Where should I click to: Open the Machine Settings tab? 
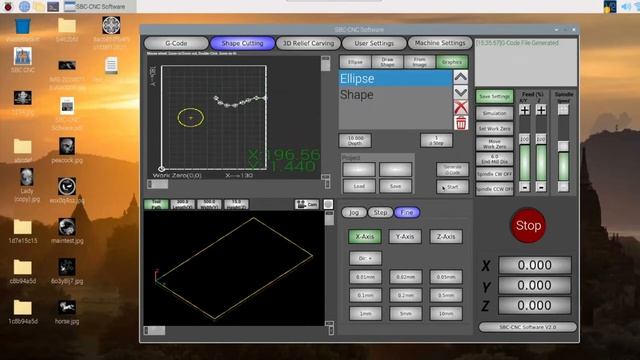440,43
